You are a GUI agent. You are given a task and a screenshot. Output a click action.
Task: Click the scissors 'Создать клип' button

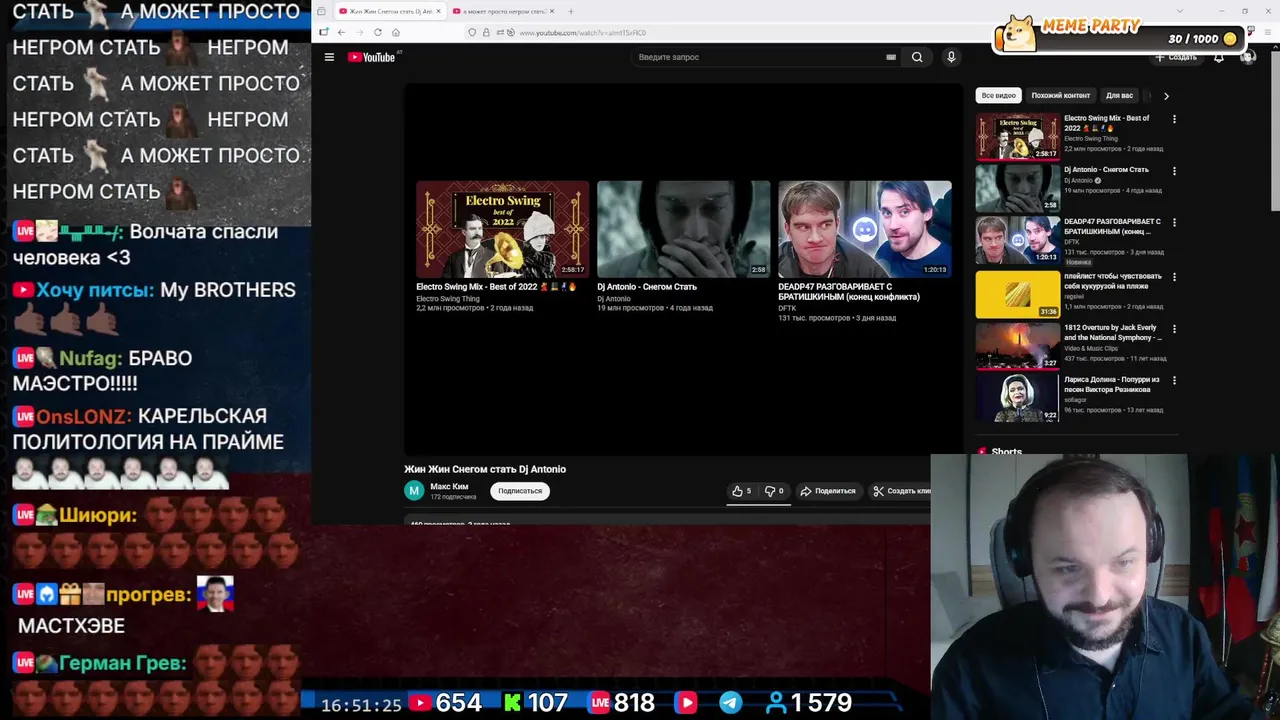(900, 491)
